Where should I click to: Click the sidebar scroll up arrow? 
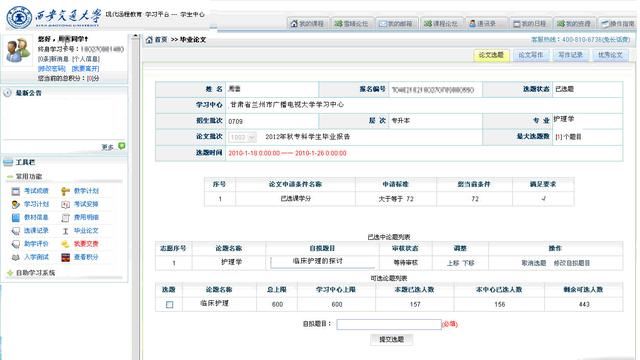136,37
